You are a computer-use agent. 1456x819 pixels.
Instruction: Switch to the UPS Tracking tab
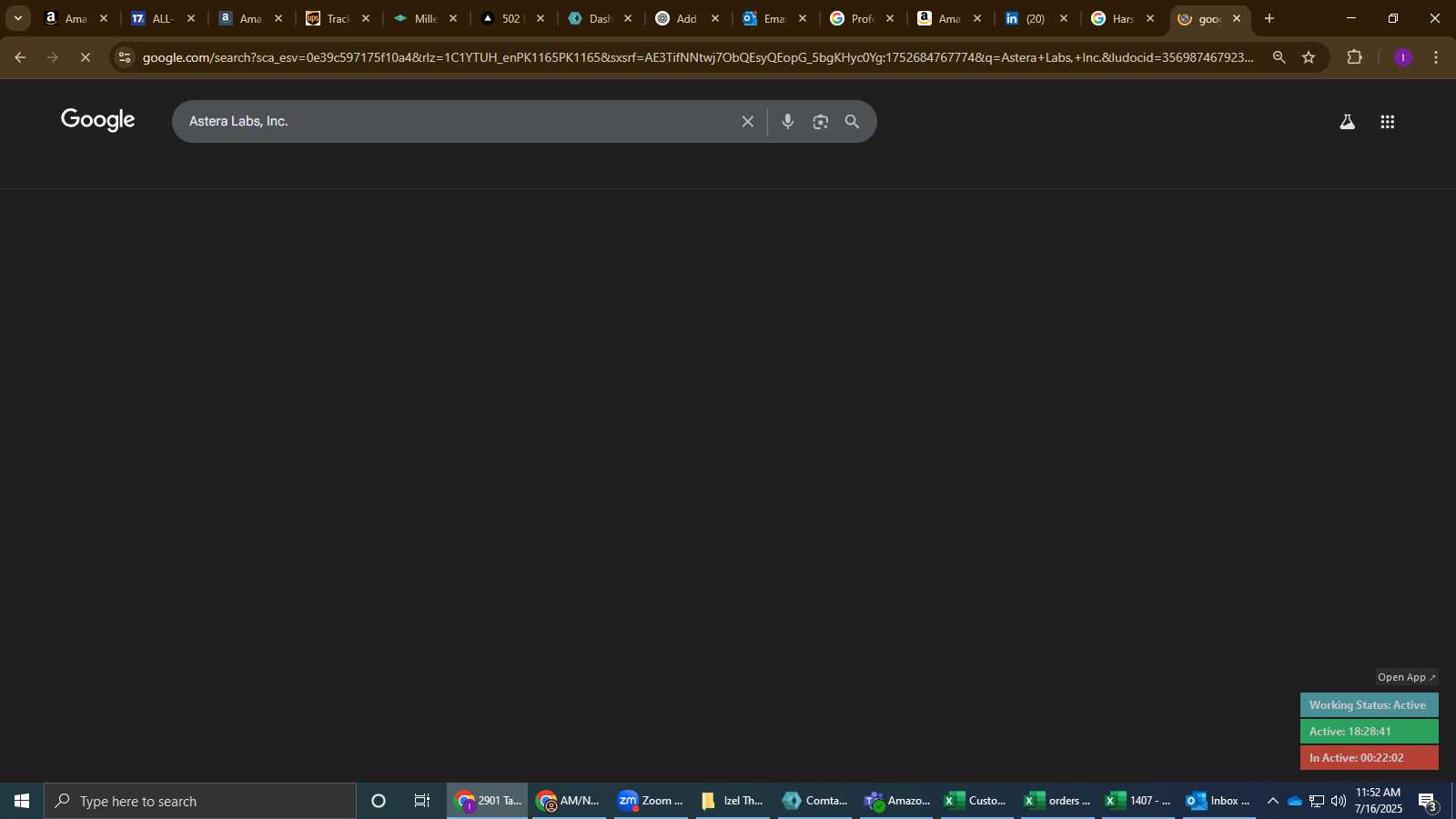(337, 18)
